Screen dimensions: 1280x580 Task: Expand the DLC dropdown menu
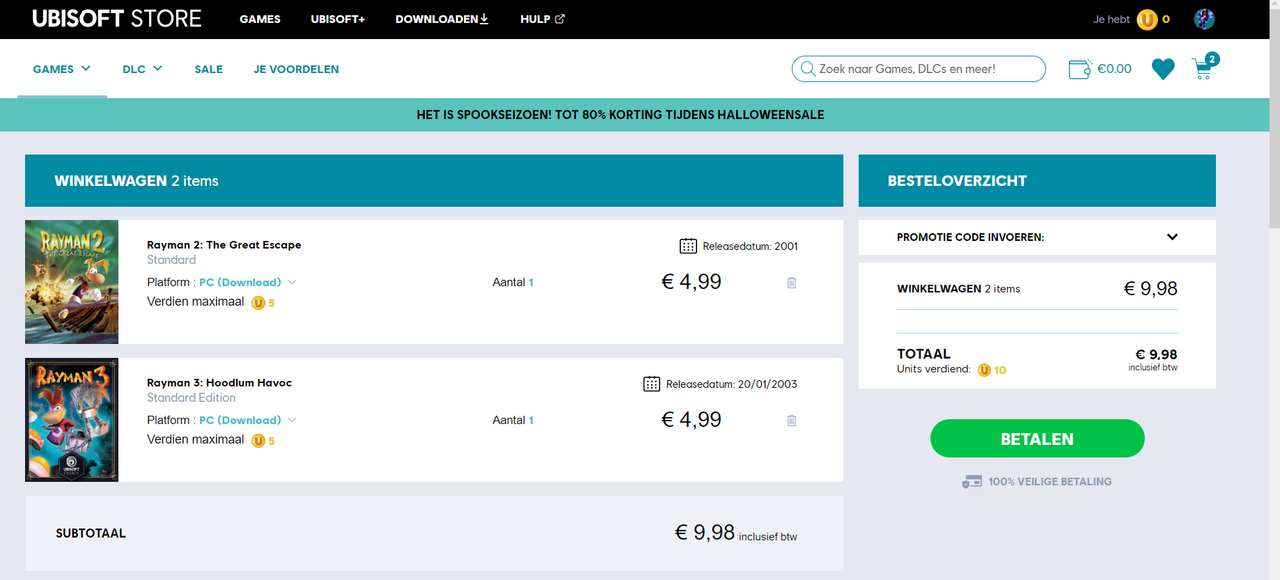(x=142, y=69)
